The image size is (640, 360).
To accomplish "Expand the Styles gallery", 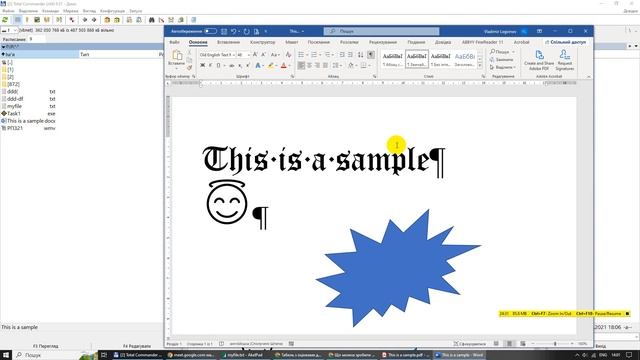I will 480,66.
